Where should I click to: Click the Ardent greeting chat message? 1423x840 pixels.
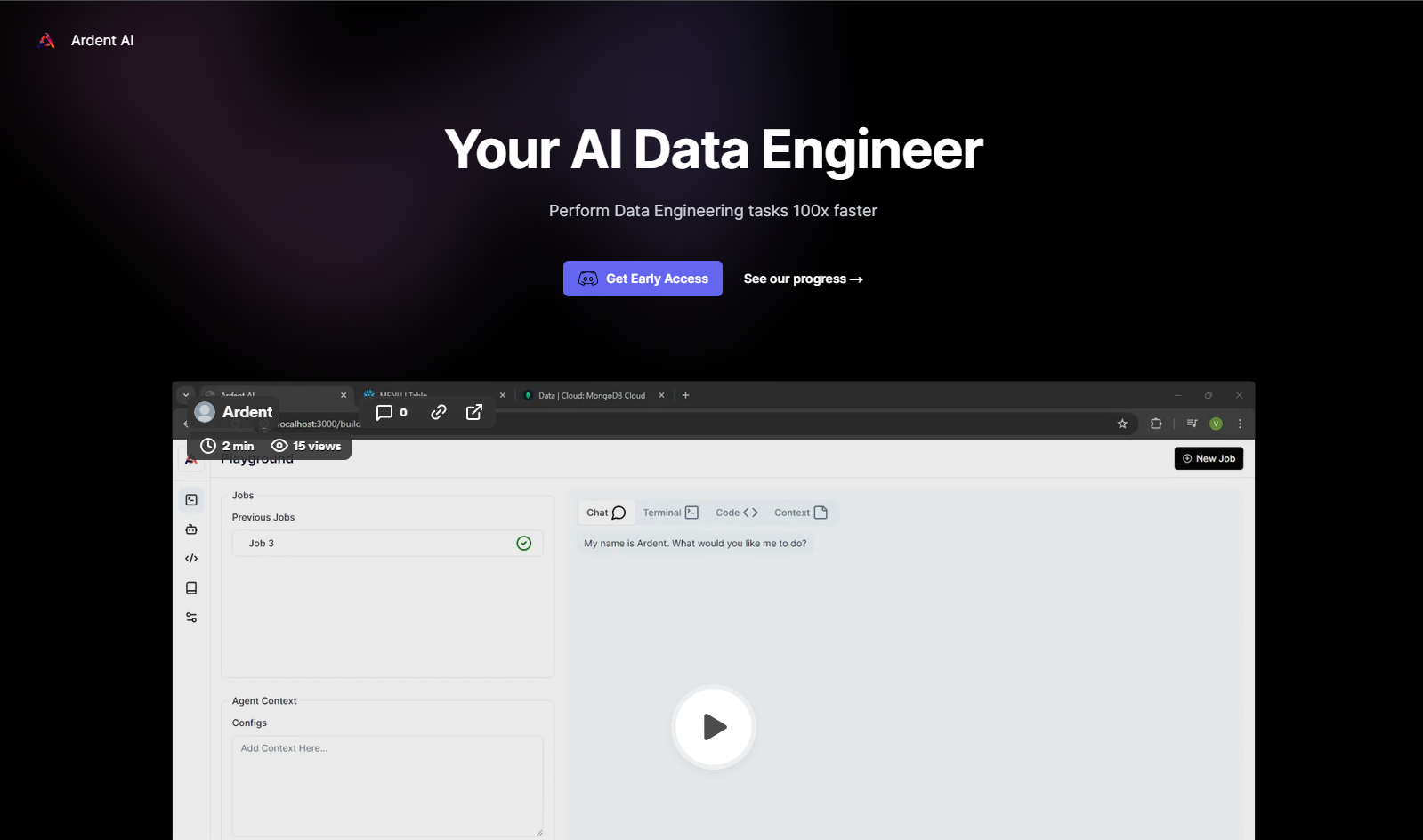pyautogui.click(x=695, y=544)
